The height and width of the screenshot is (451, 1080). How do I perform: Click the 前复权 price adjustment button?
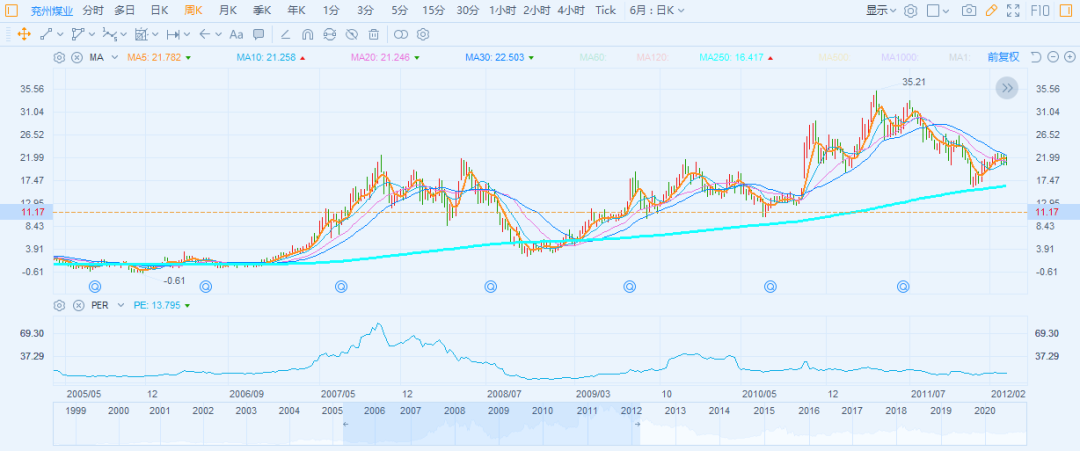1003,57
